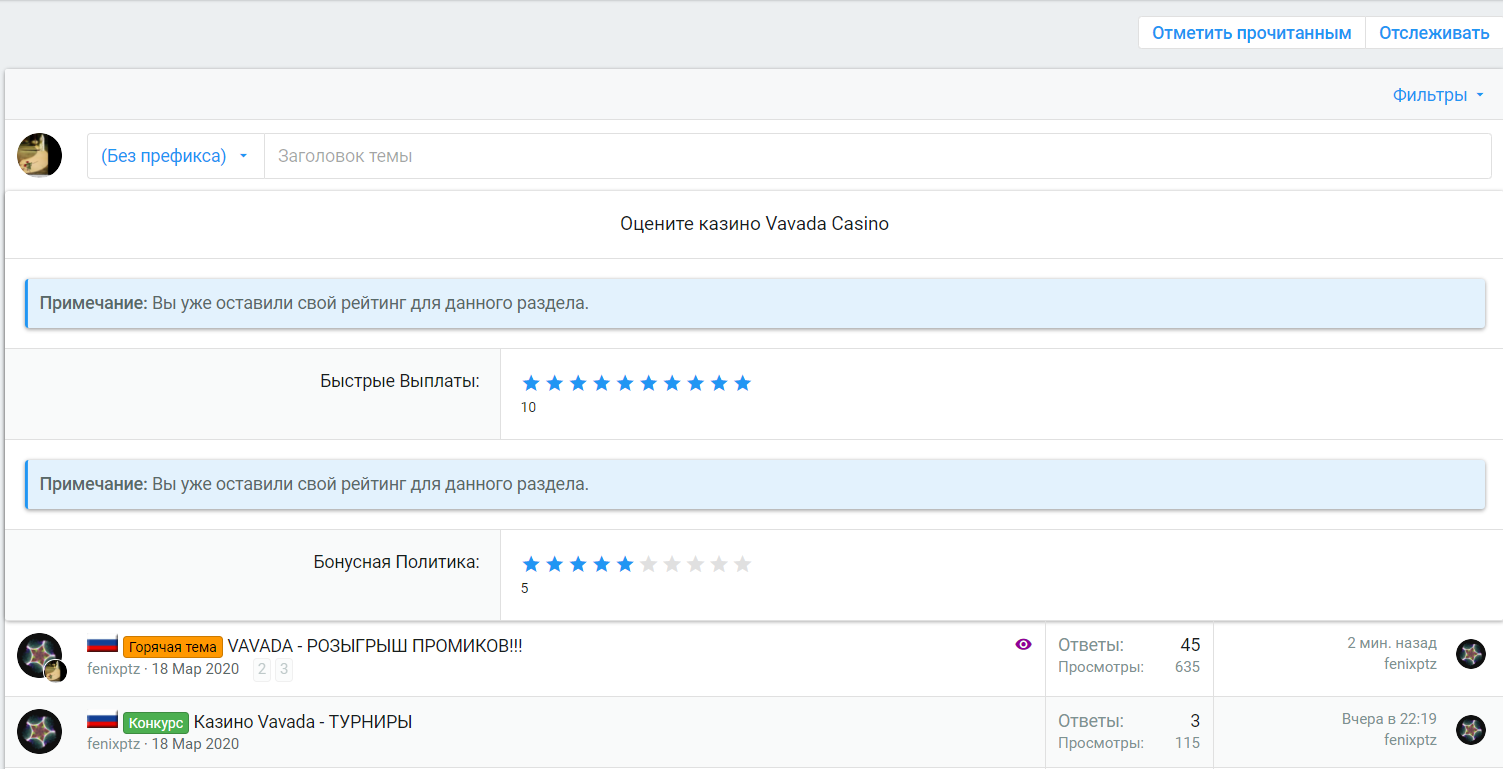The height and width of the screenshot is (769, 1503).
Task: Click fenixptz author avatar on РОЗЫГРЫШ ПРОМИКОВ thread
Action: click(40, 656)
